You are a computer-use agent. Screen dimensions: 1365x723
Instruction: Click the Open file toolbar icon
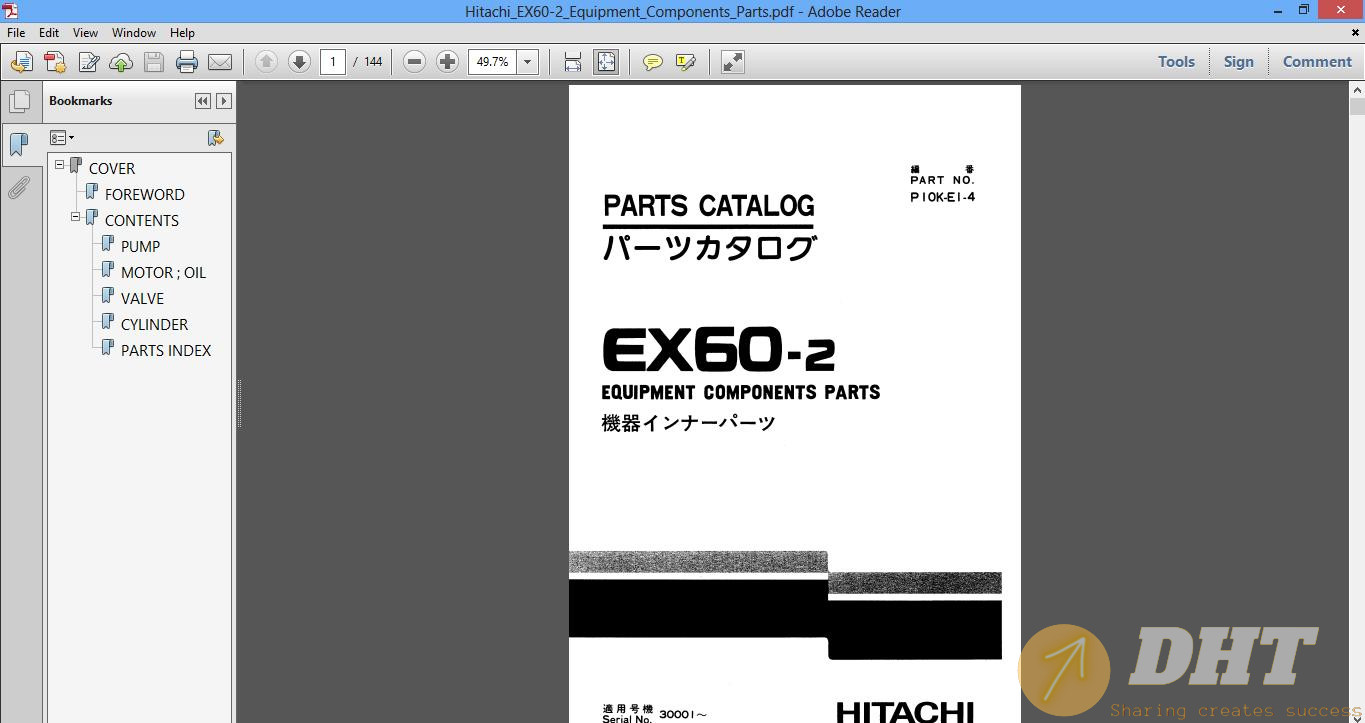21,62
